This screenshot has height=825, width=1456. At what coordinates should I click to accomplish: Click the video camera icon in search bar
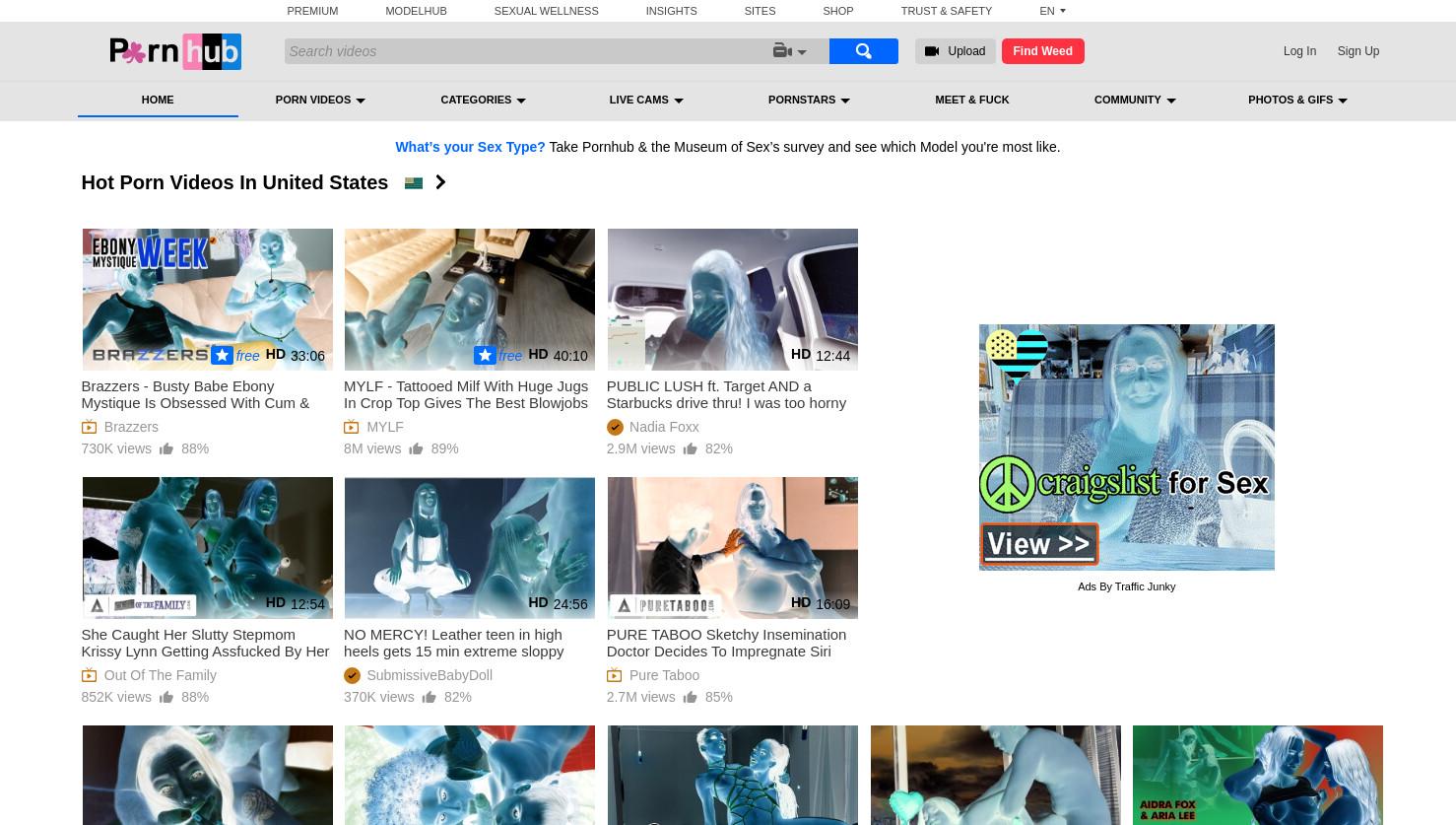point(782,51)
